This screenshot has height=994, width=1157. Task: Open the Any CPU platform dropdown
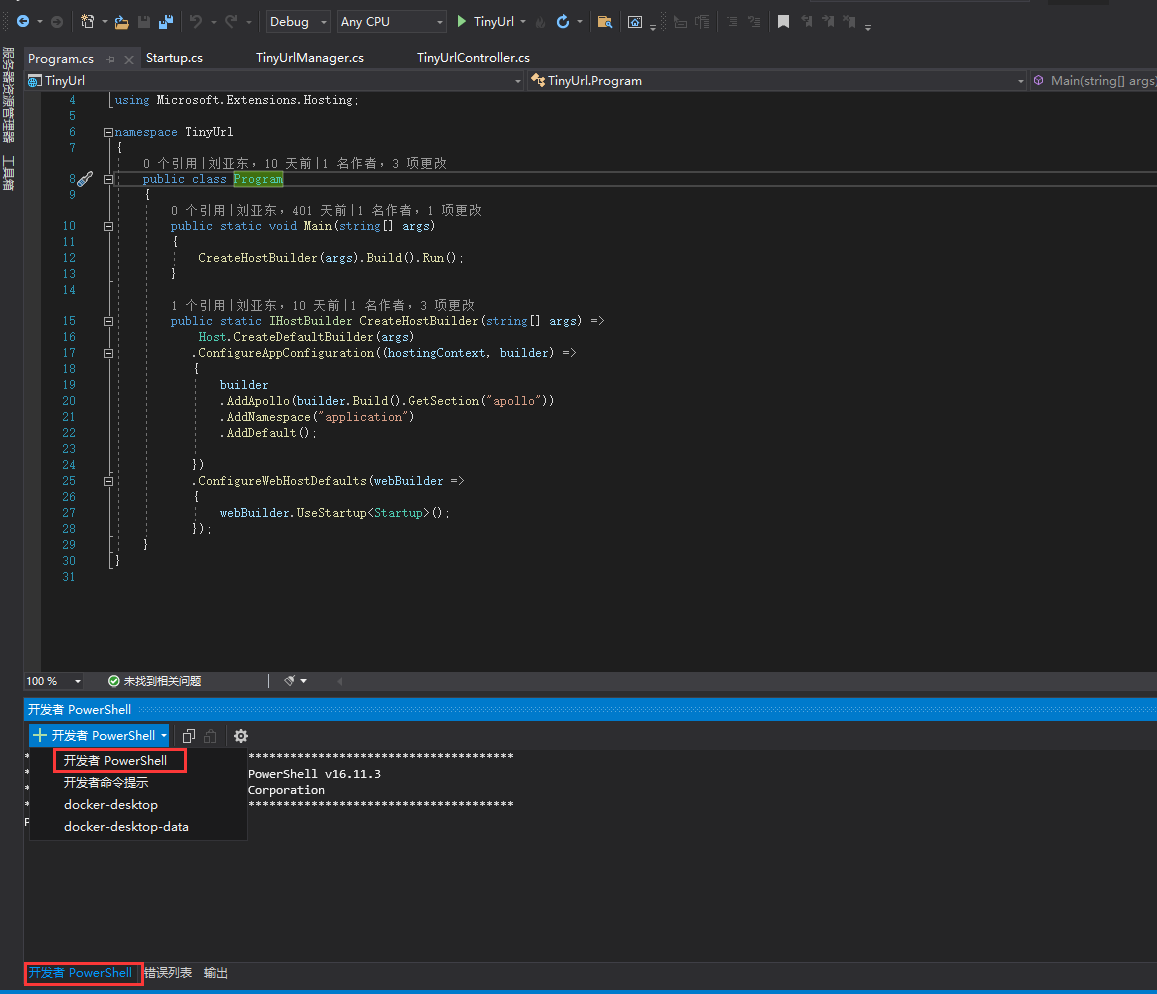point(392,21)
